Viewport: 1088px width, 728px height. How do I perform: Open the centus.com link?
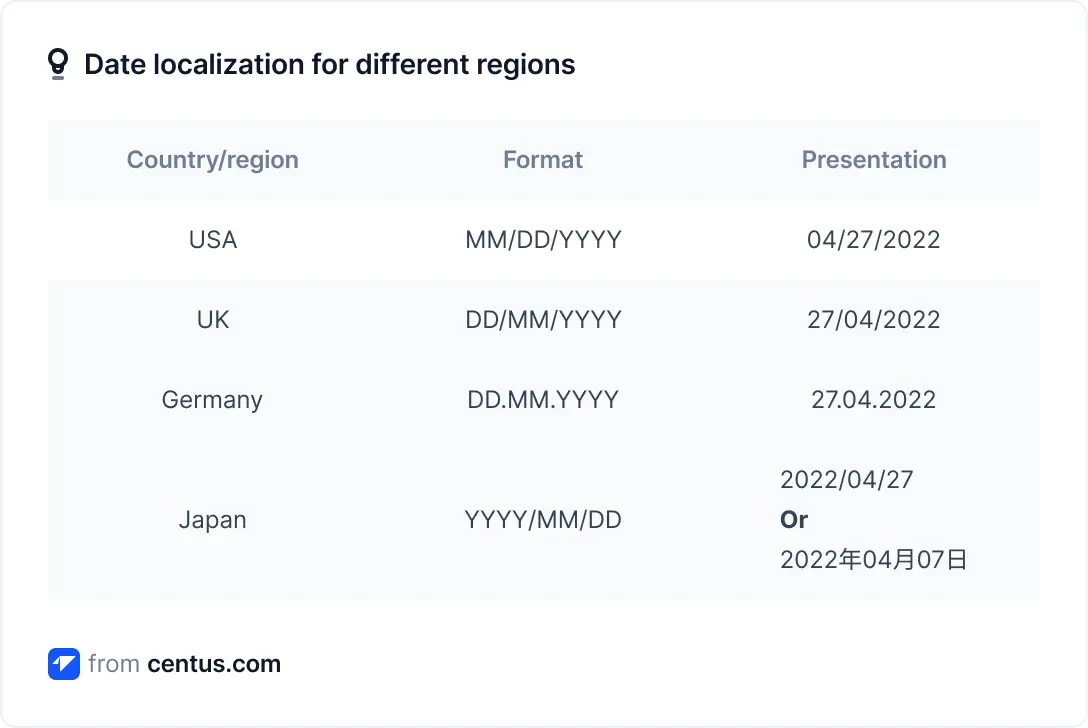(214, 664)
